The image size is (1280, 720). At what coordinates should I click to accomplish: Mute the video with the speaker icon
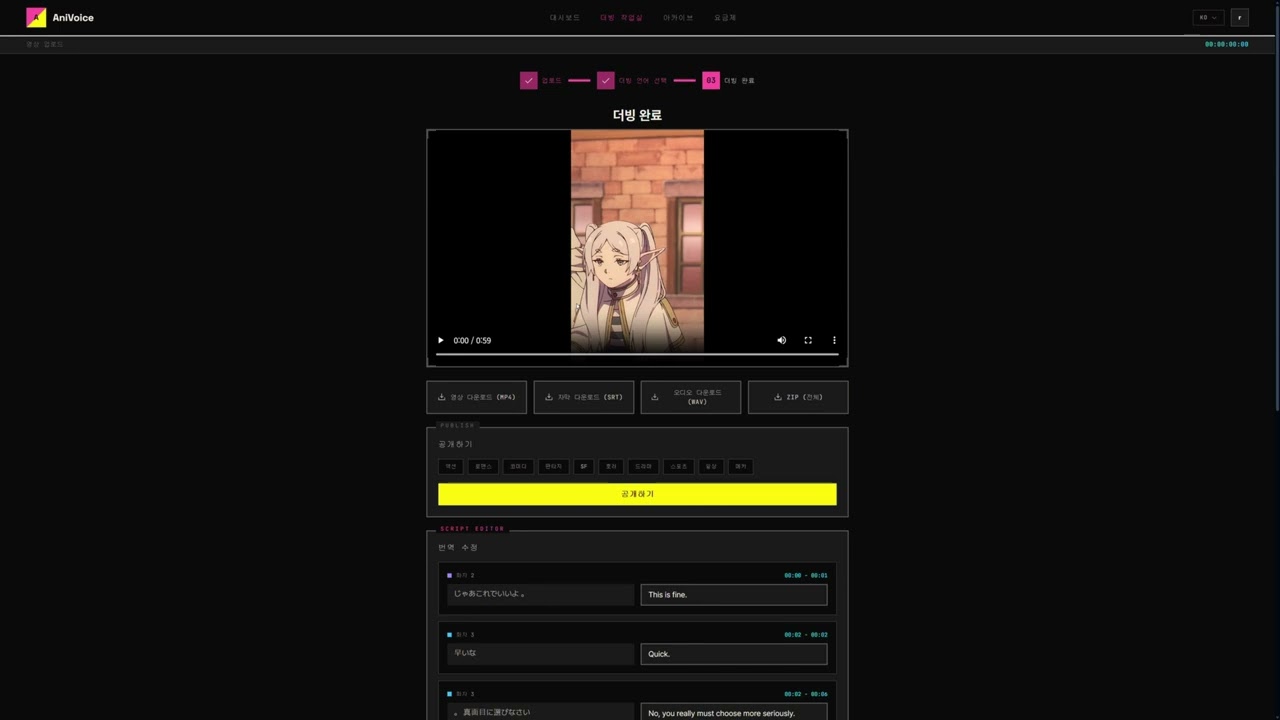pyautogui.click(x=782, y=340)
